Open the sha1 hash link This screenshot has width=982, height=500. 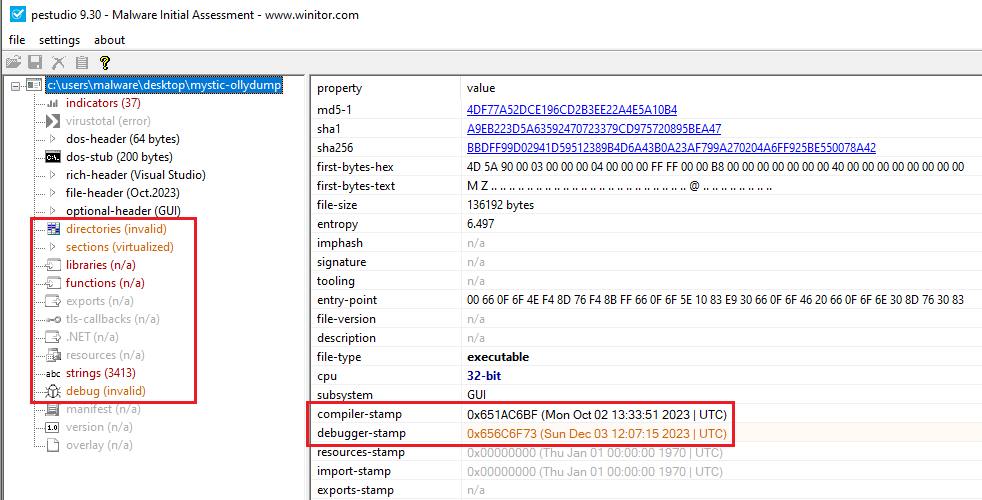(x=594, y=129)
